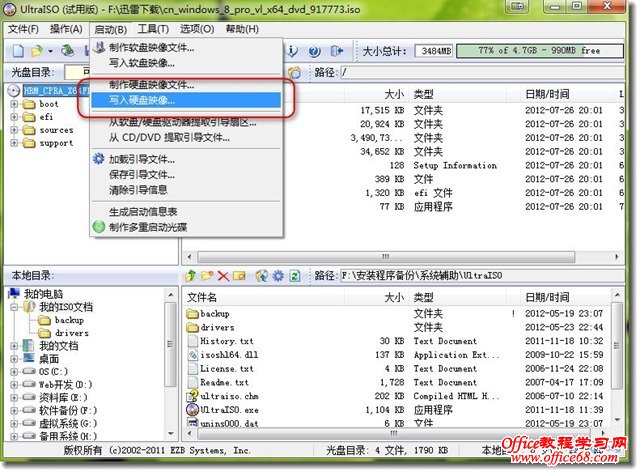Click the isoshl64.dll file icon
The height and width of the screenshot is (472, 640).
pyautogui.click(x=193, y=354)
